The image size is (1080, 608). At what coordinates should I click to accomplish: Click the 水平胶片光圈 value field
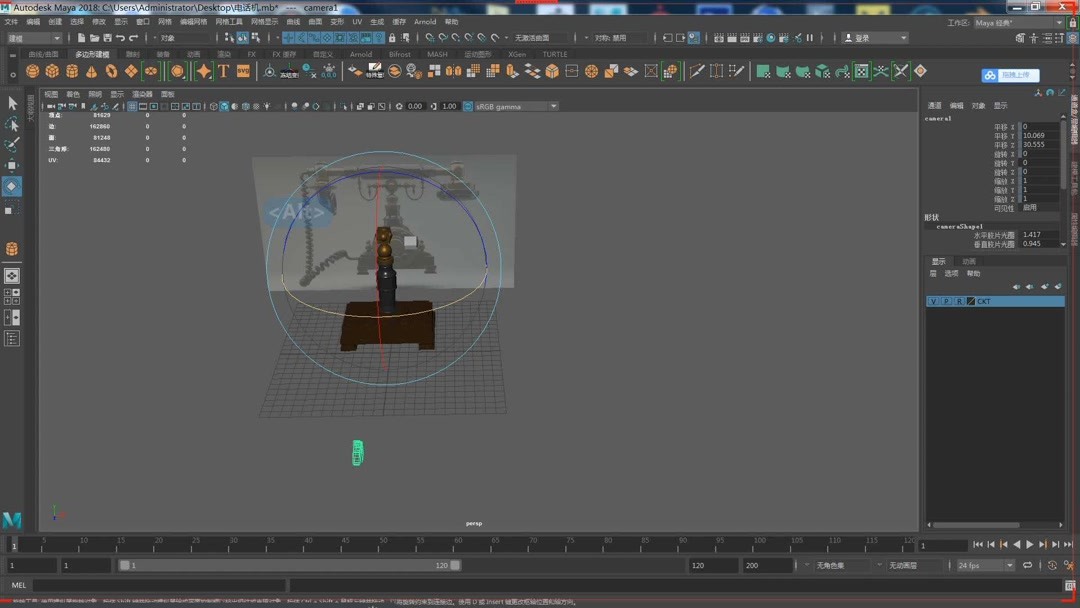(1031, 234)
